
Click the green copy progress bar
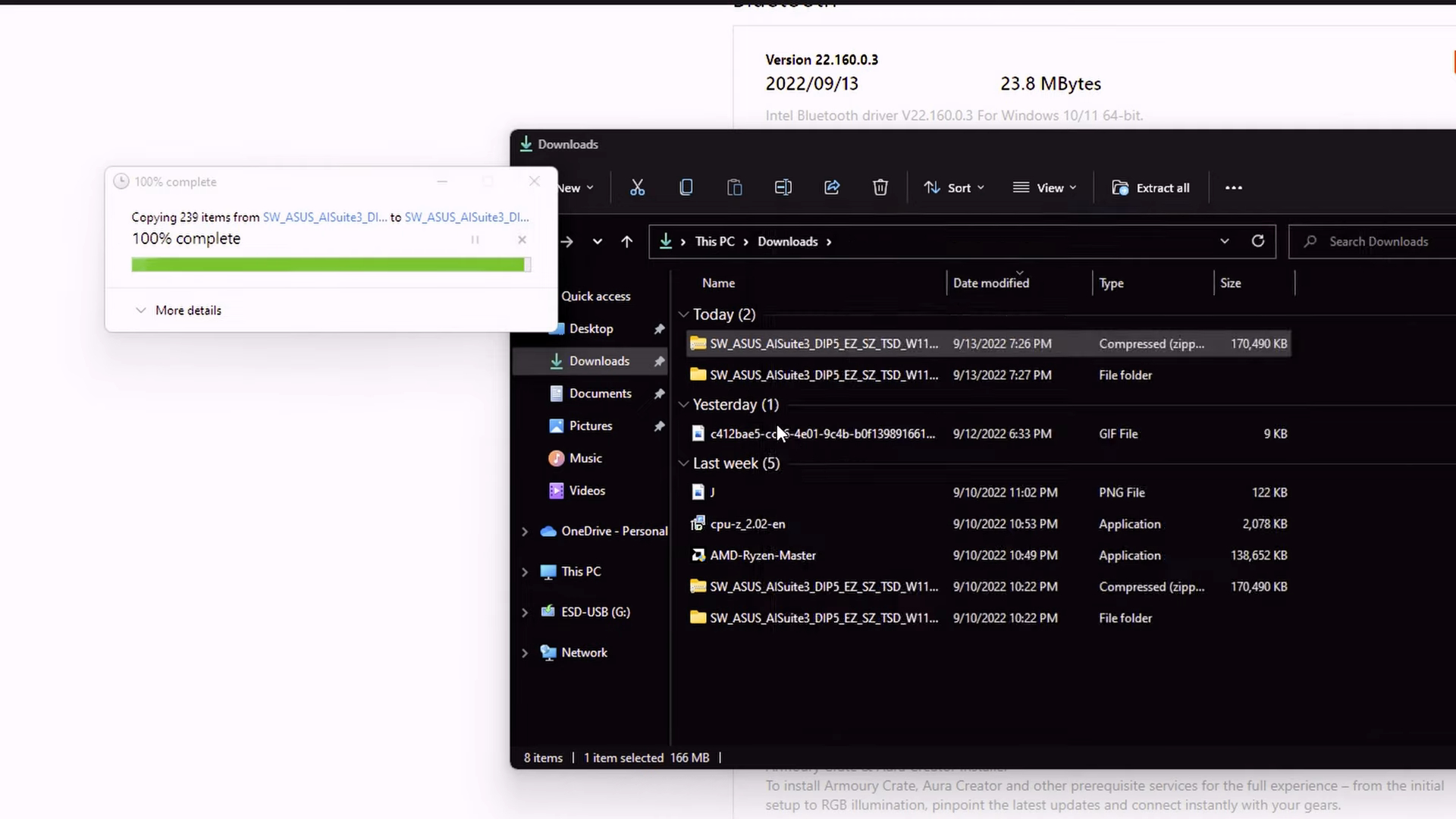[x=331, y=264]
